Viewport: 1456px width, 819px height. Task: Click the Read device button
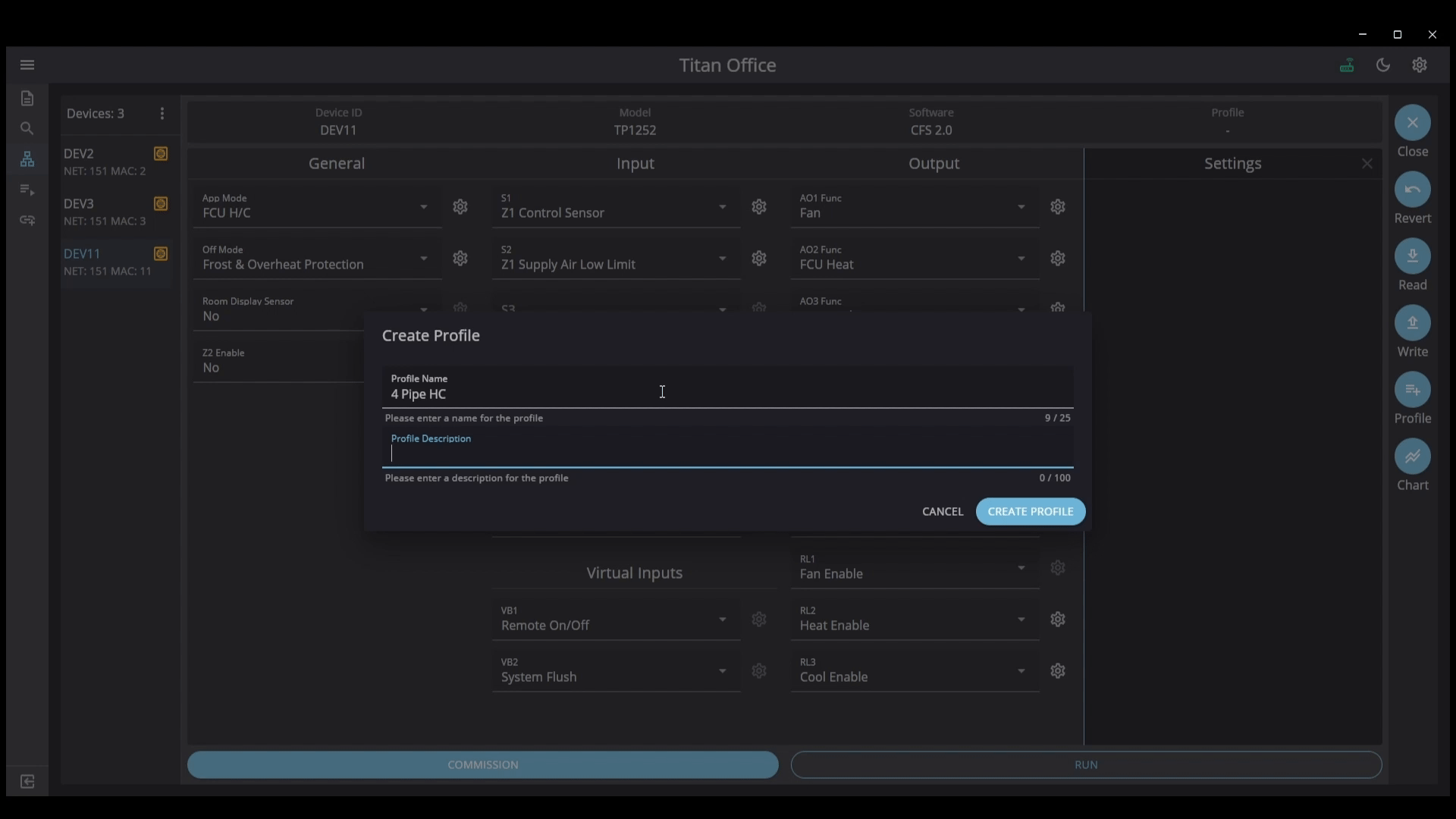(x=1412, y=256)
